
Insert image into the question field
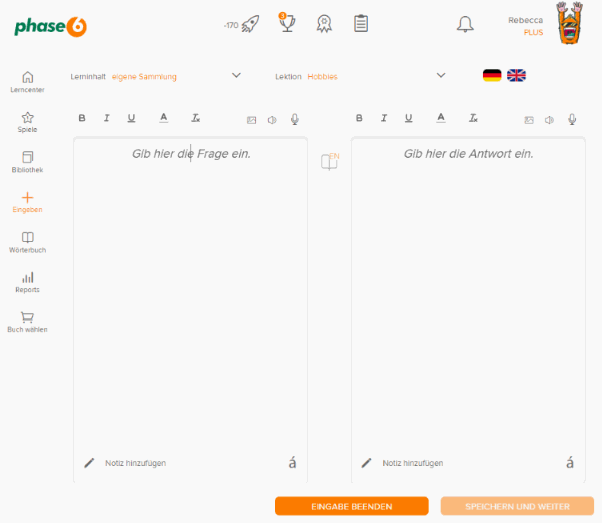pyautogui.click(x=252, y=120)
